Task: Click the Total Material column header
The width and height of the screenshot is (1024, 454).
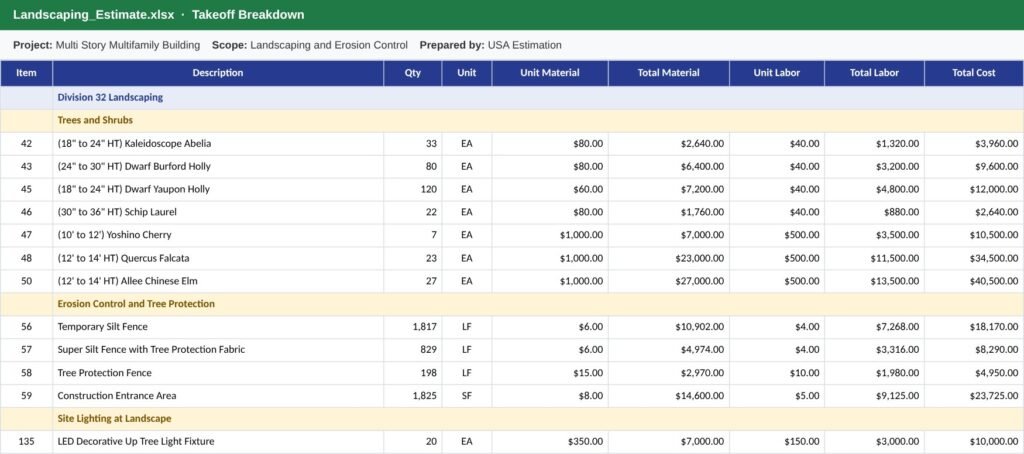Action: click(669, 73)
